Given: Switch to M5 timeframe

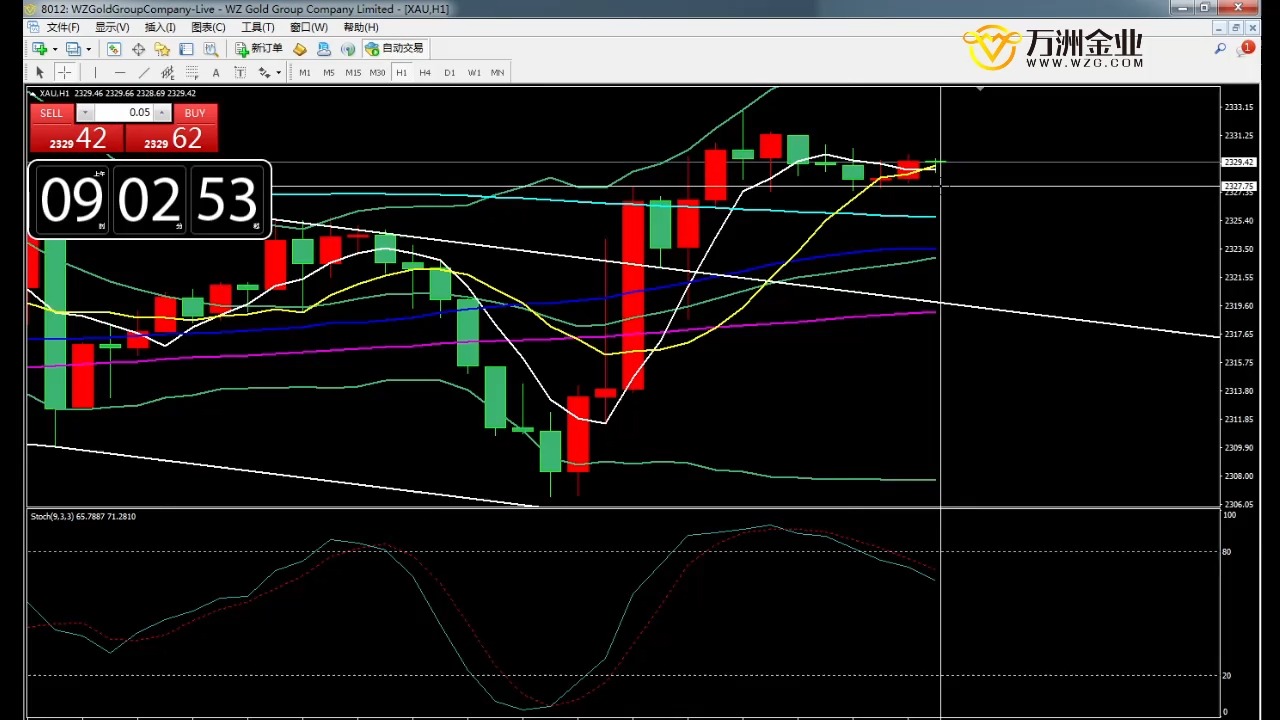Looking at the screenshot, I should 328,72.
